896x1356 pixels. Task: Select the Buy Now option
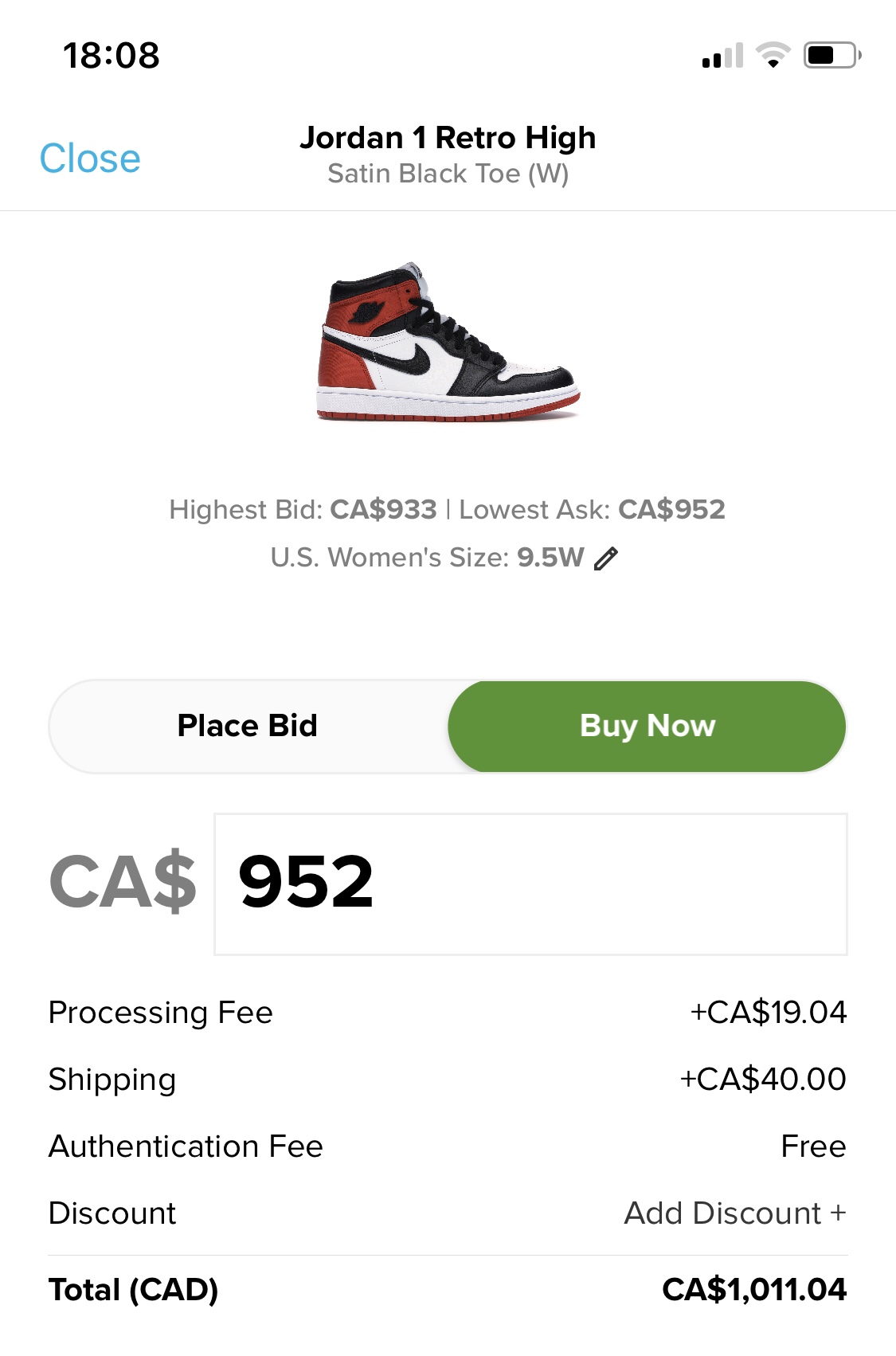pyautogui.click(x=647, y=726)
